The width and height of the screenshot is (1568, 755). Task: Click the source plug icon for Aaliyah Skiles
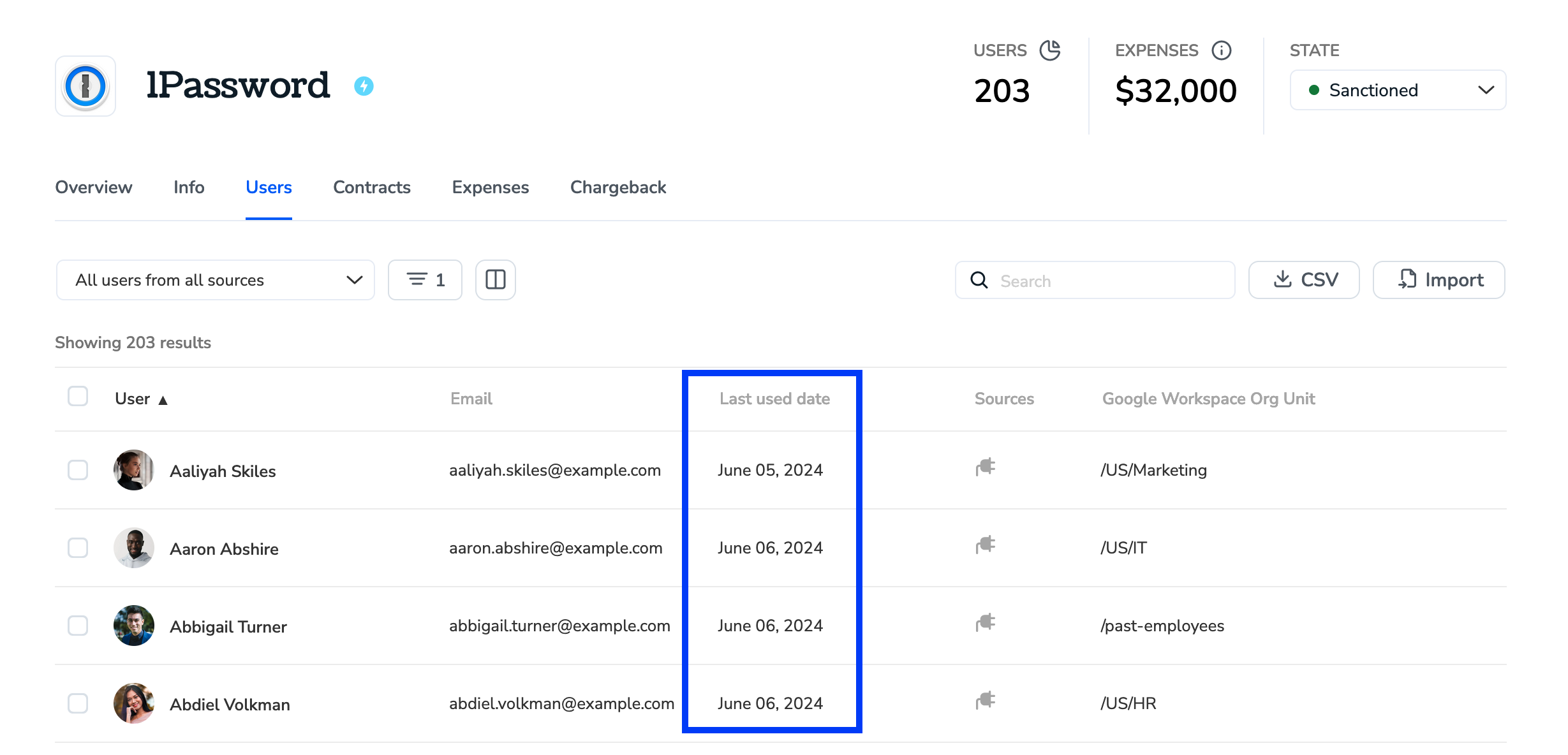coord(986,467)
